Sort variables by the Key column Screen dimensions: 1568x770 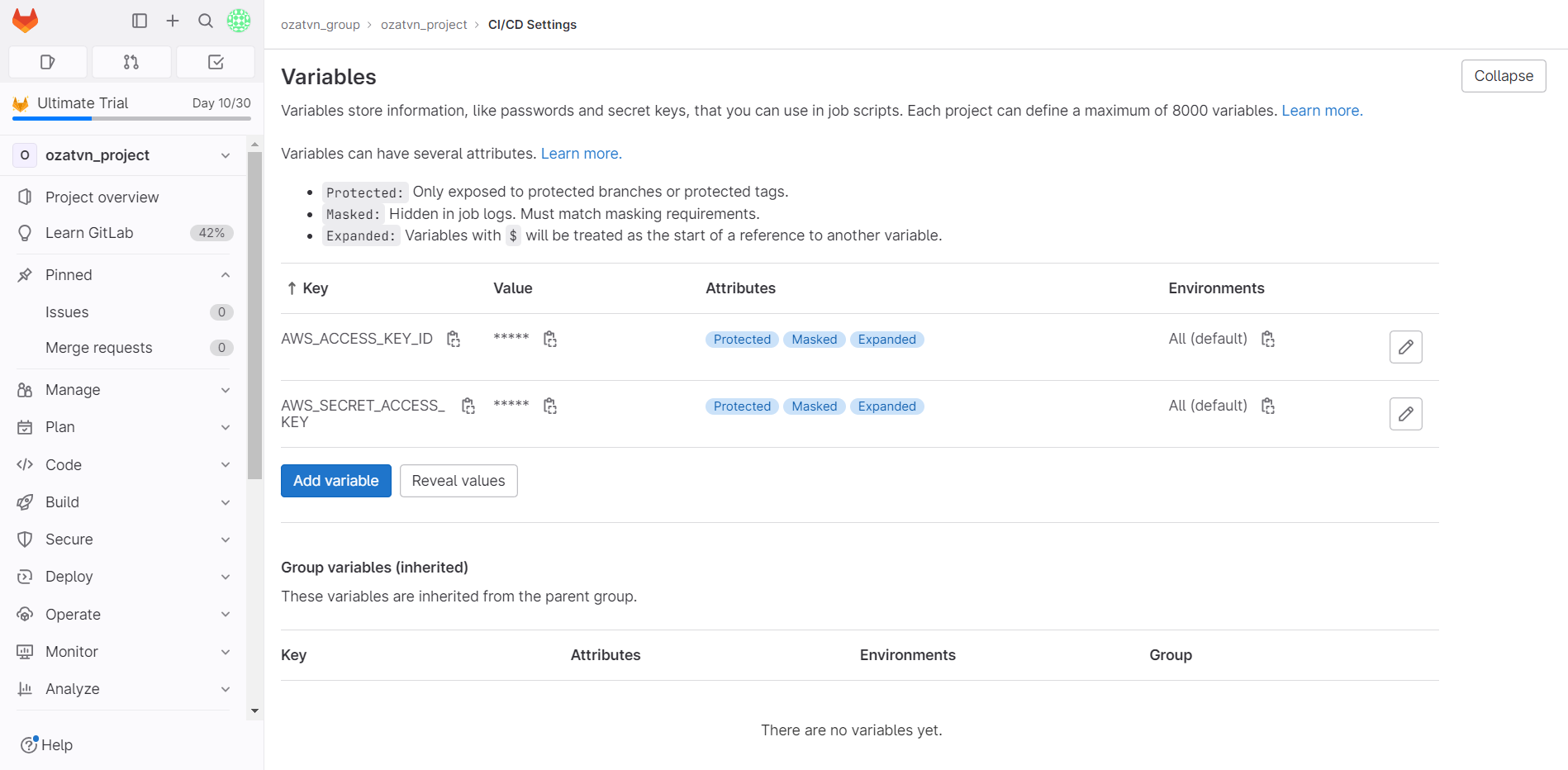[306, 288]
